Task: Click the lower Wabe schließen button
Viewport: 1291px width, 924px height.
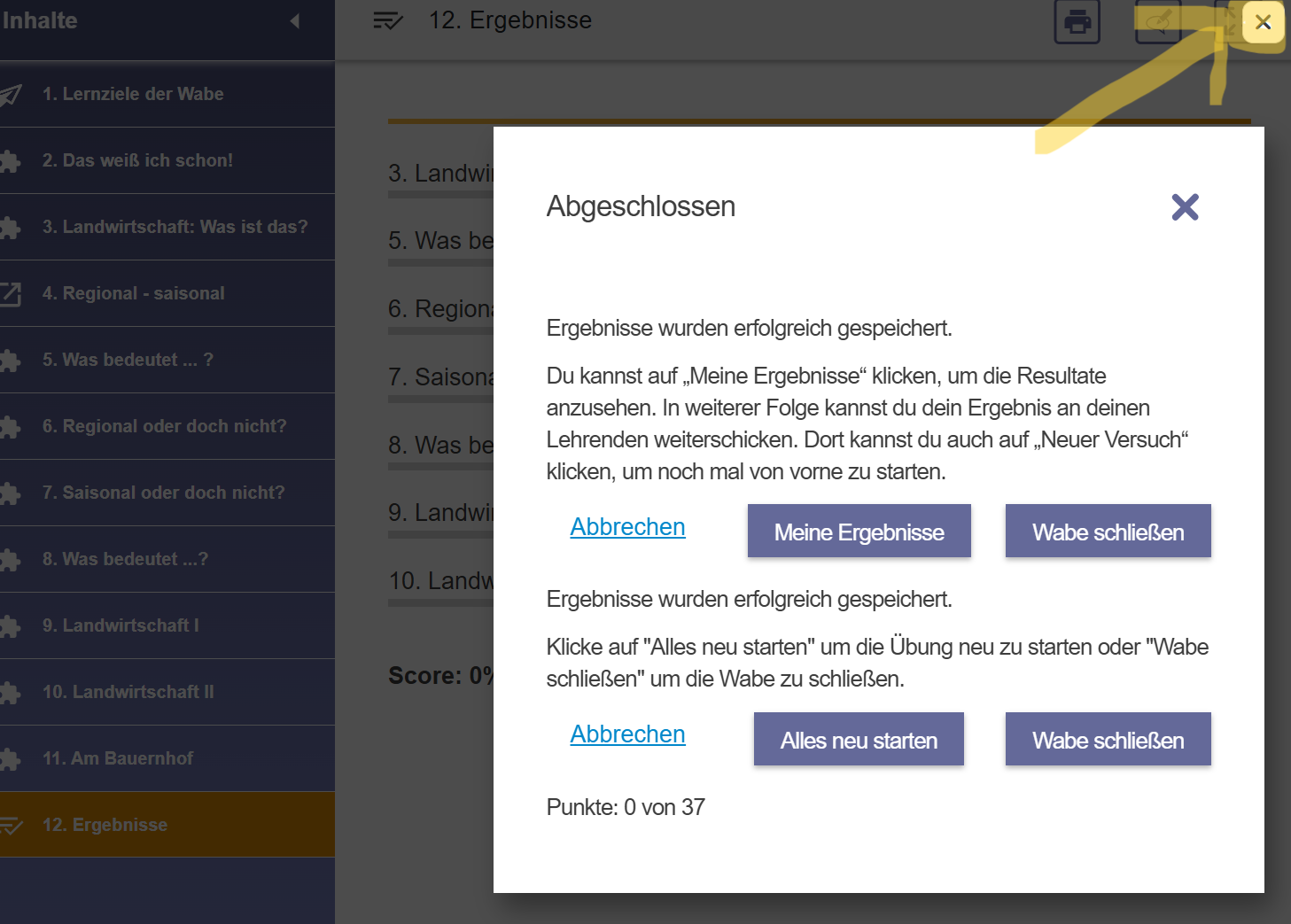Action: coord(1108,740)
